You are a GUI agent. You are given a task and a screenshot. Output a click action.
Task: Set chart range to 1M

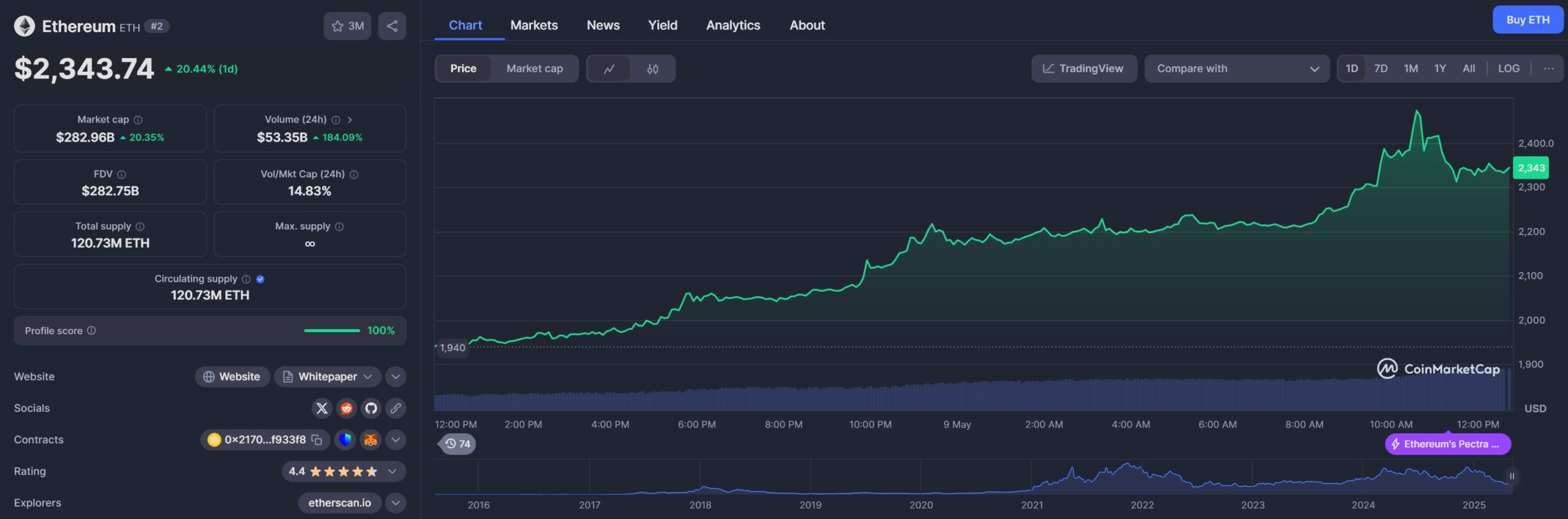[1411, 69]
